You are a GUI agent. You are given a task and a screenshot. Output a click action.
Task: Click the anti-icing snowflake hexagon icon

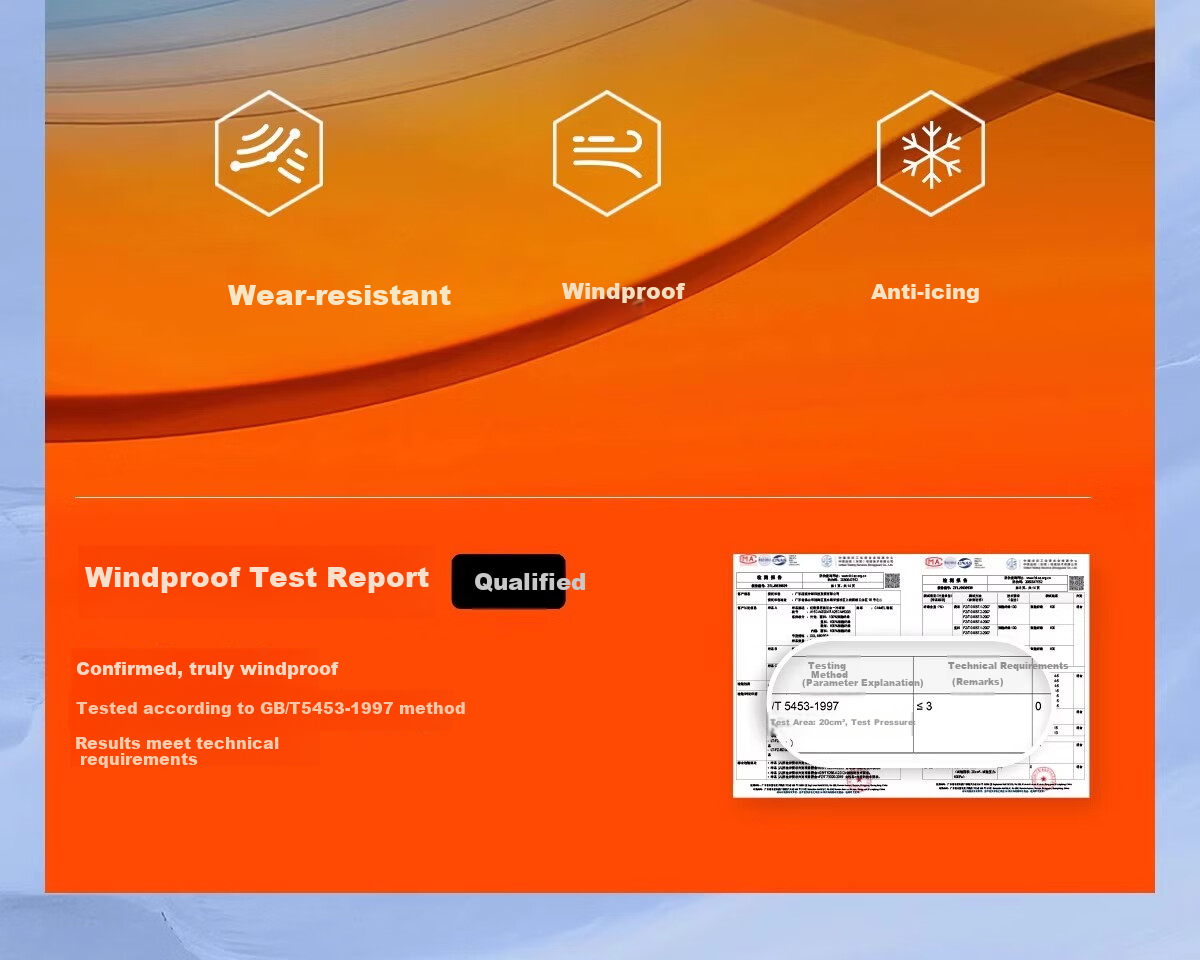click(931, 153)
